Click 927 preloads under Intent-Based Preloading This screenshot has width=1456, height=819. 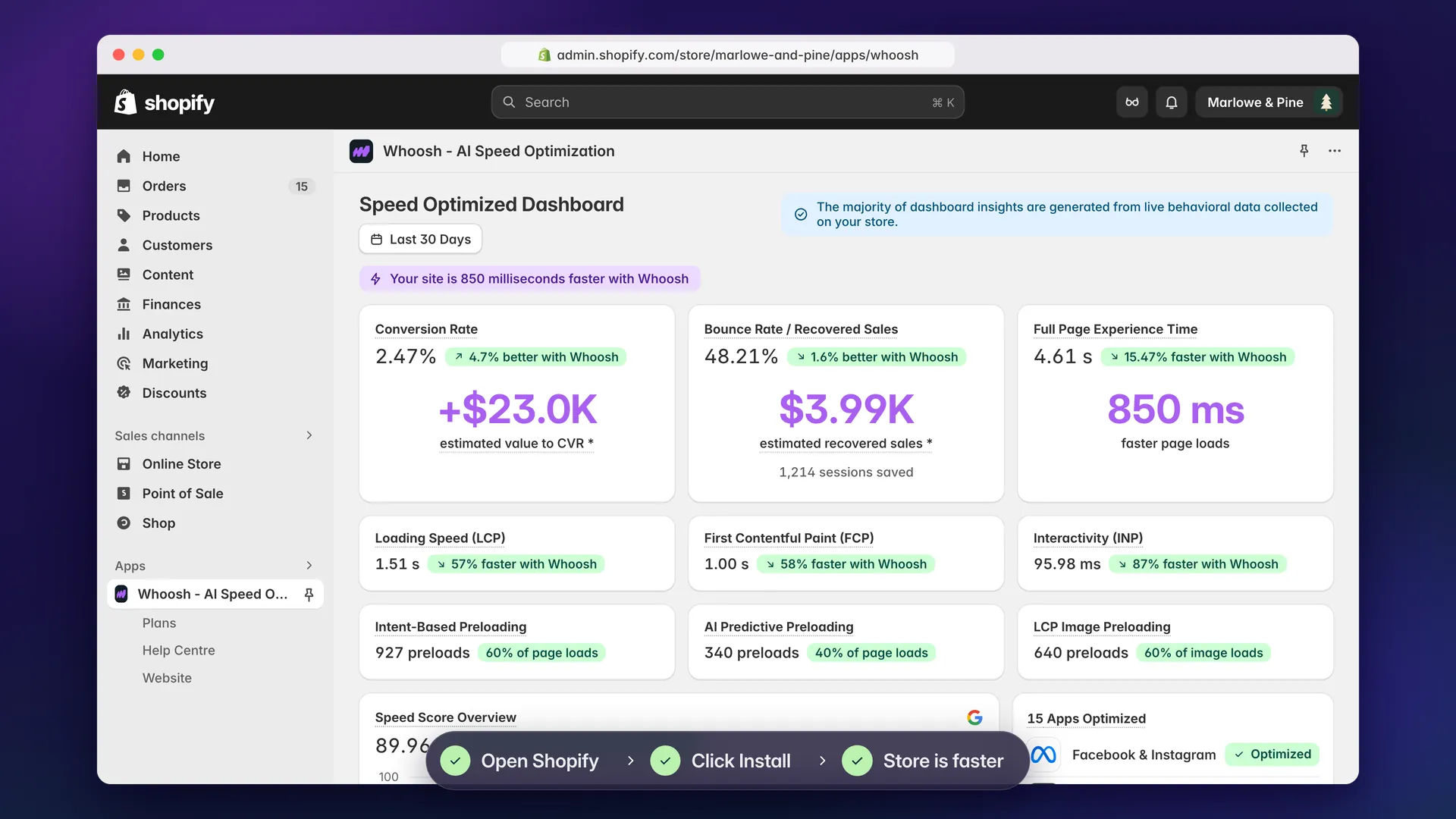pyautogui.click(x=422, y=653)
